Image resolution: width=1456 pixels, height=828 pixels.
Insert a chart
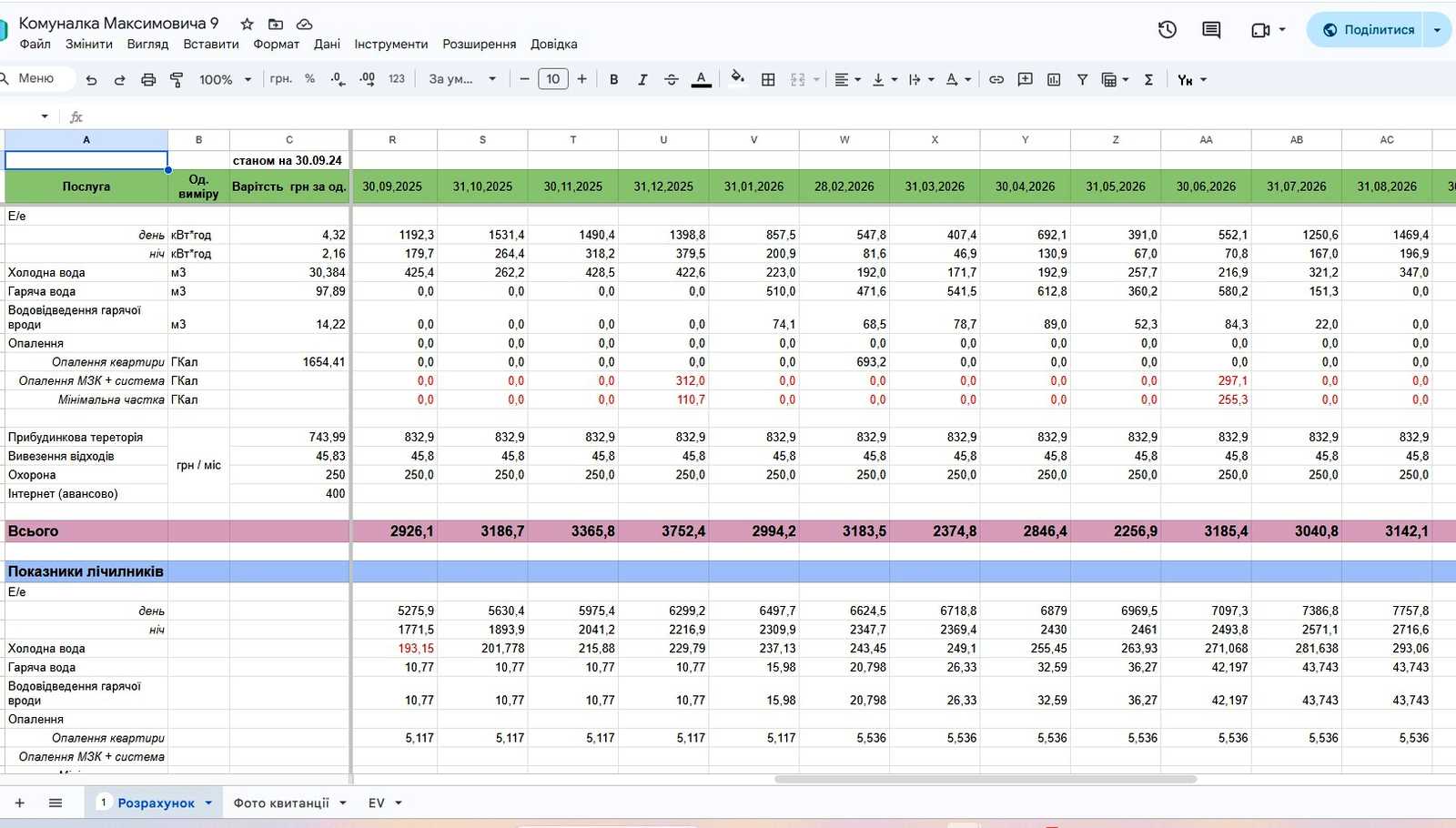[1054, 80]
